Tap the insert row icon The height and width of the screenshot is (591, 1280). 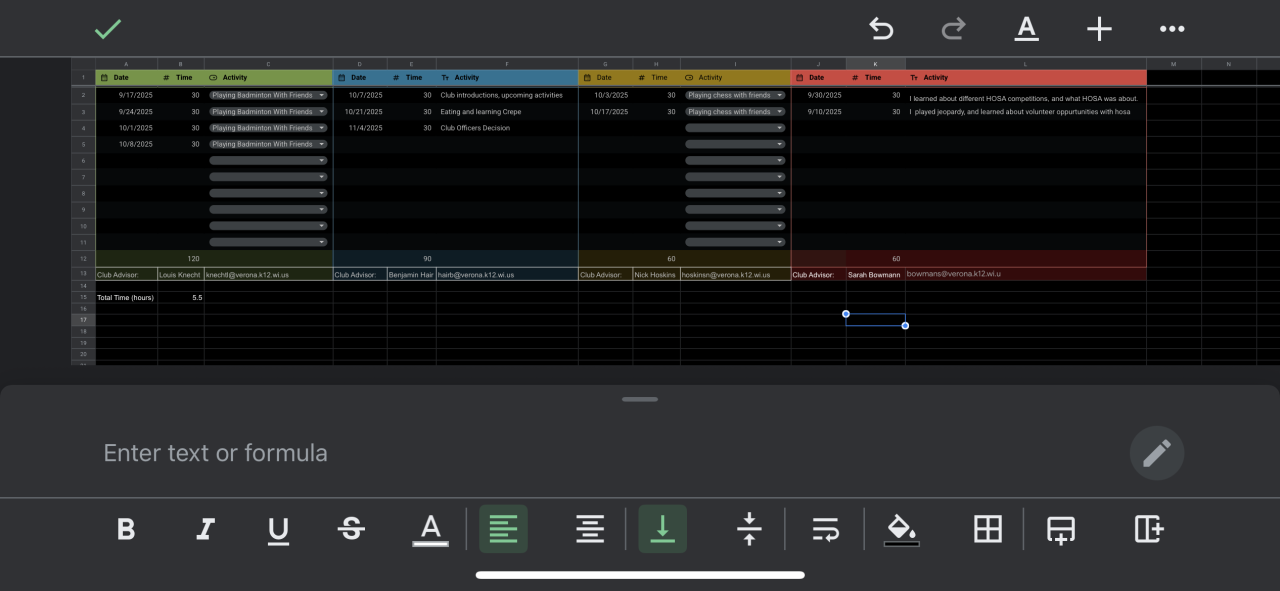pyautogui.click(x=1061, y=529)
